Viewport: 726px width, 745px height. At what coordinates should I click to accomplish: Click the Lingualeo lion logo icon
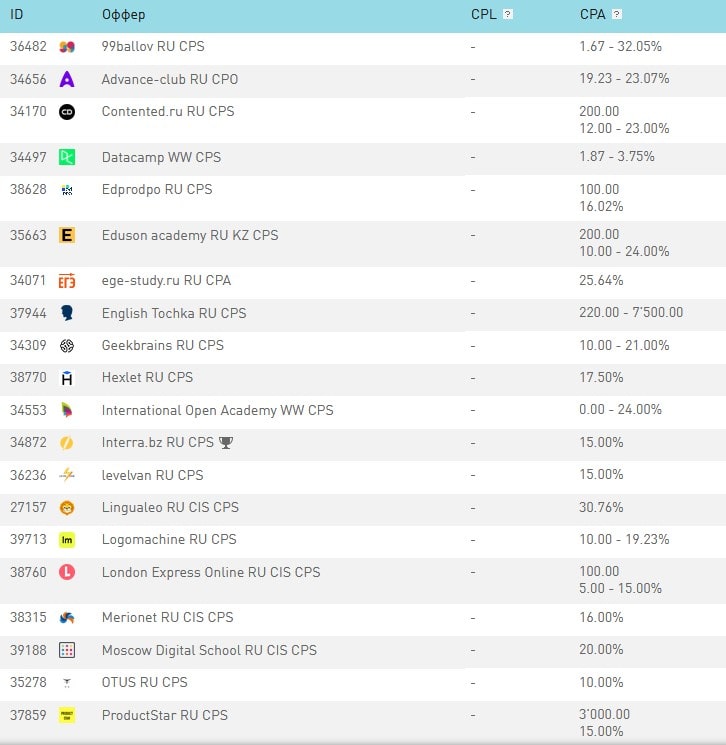point(67,508)
